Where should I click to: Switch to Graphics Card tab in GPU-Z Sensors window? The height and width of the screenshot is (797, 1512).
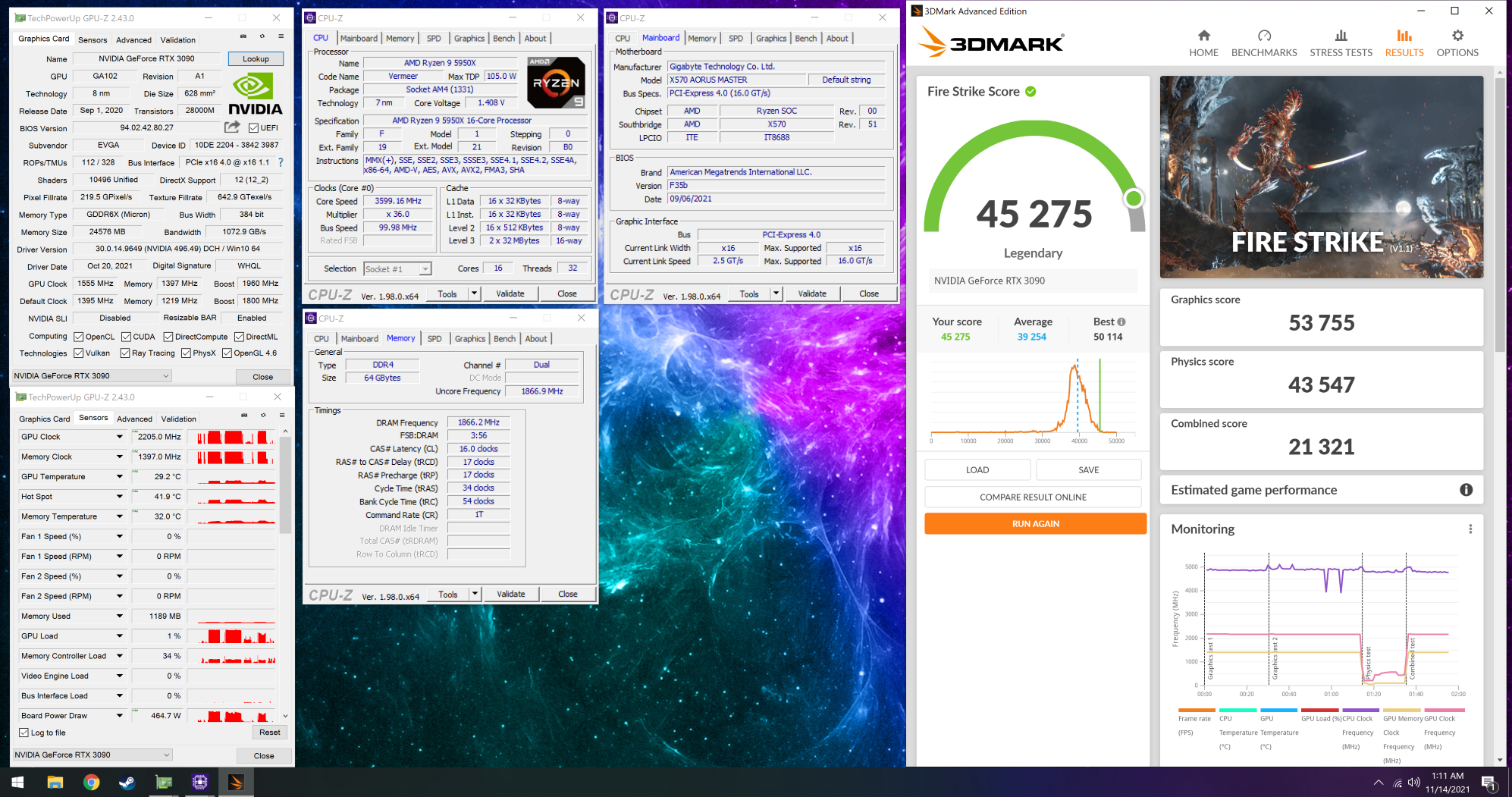(44, 419)
